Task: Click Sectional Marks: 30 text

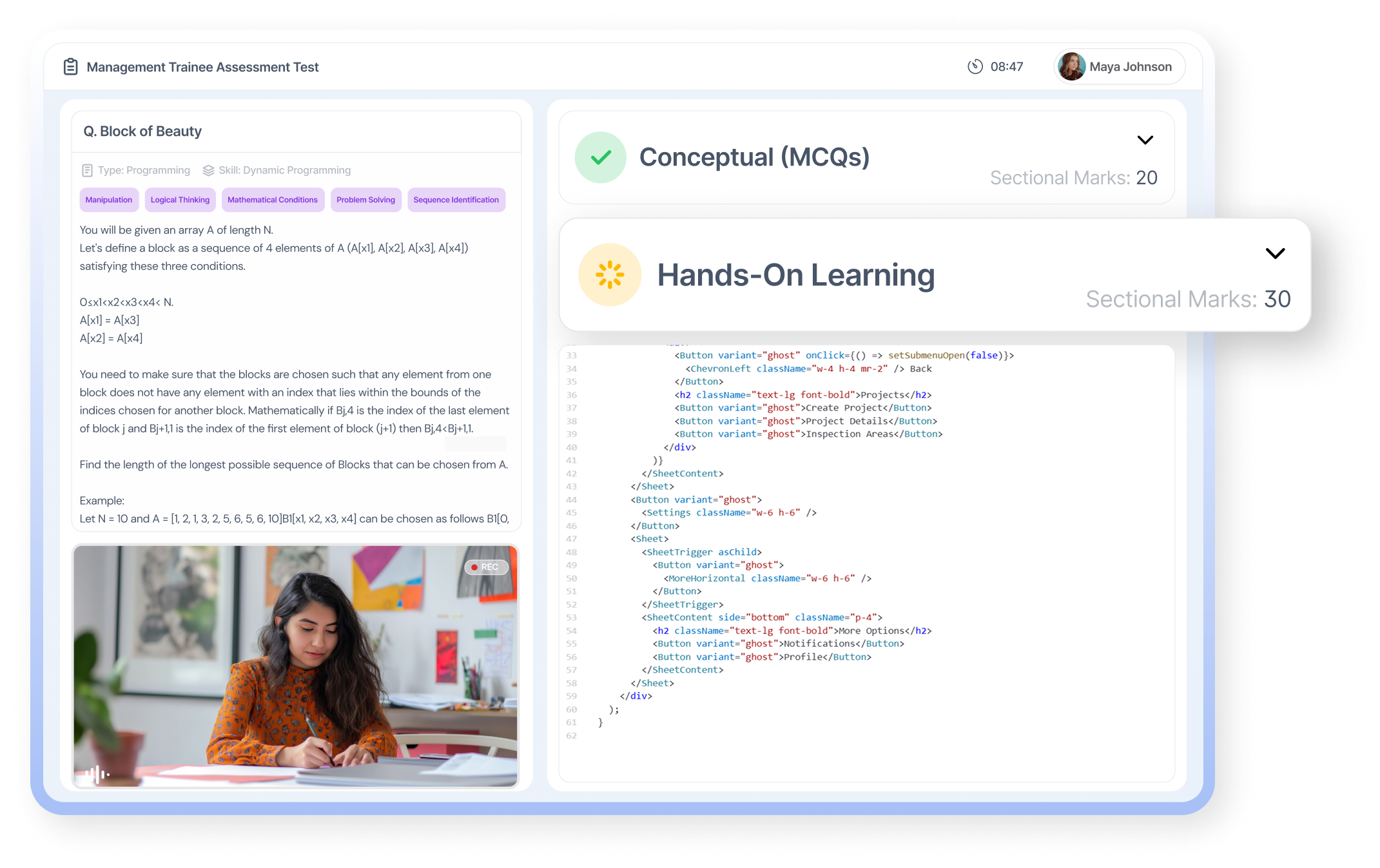Action: [1188, 299]
